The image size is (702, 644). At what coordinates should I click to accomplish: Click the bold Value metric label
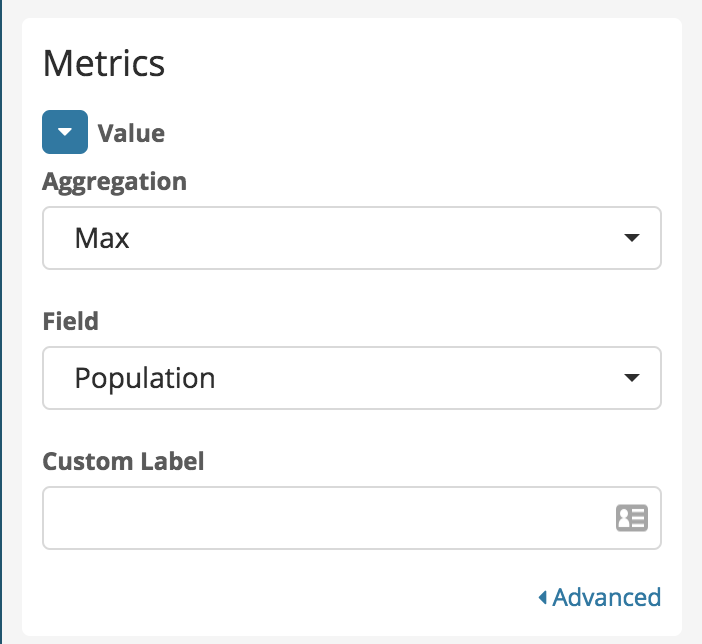tap(131, 133)
